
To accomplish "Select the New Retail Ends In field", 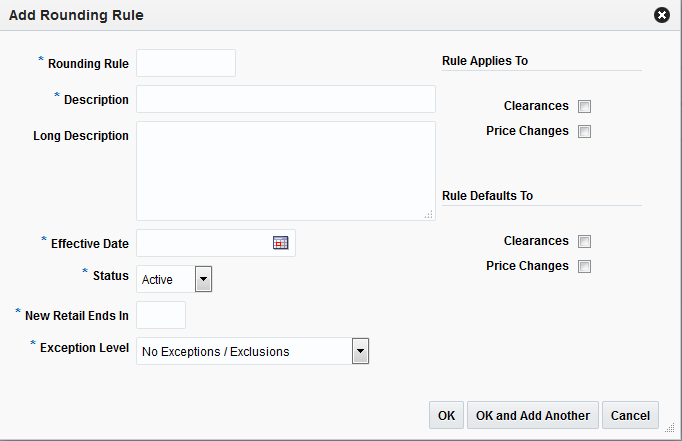I will point(161,315).
